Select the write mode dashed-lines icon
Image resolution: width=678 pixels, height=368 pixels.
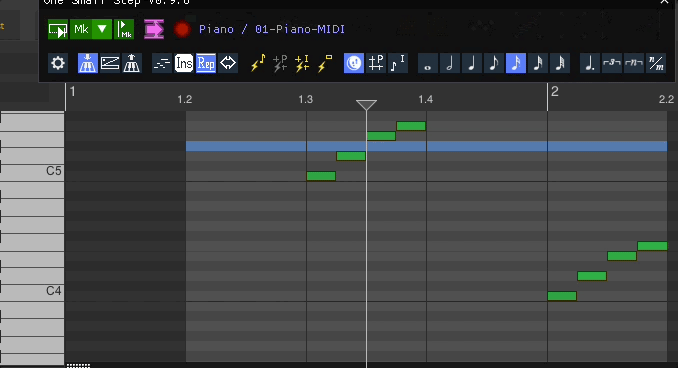(x=162, y=63)
